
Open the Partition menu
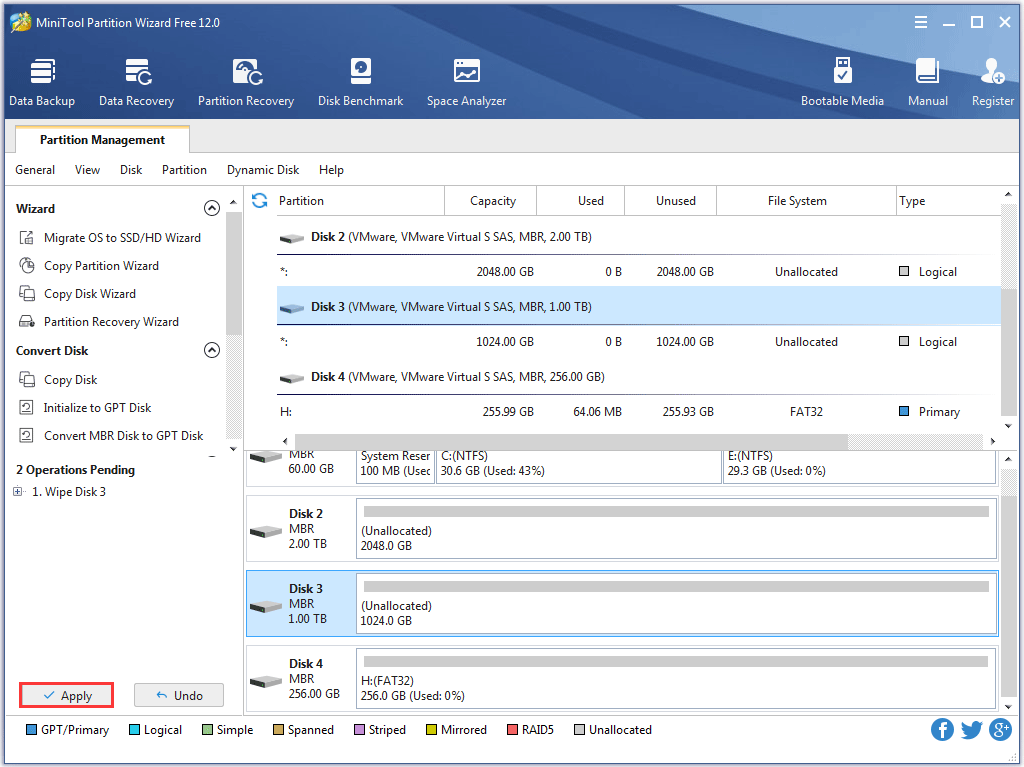tap(184, 170)
